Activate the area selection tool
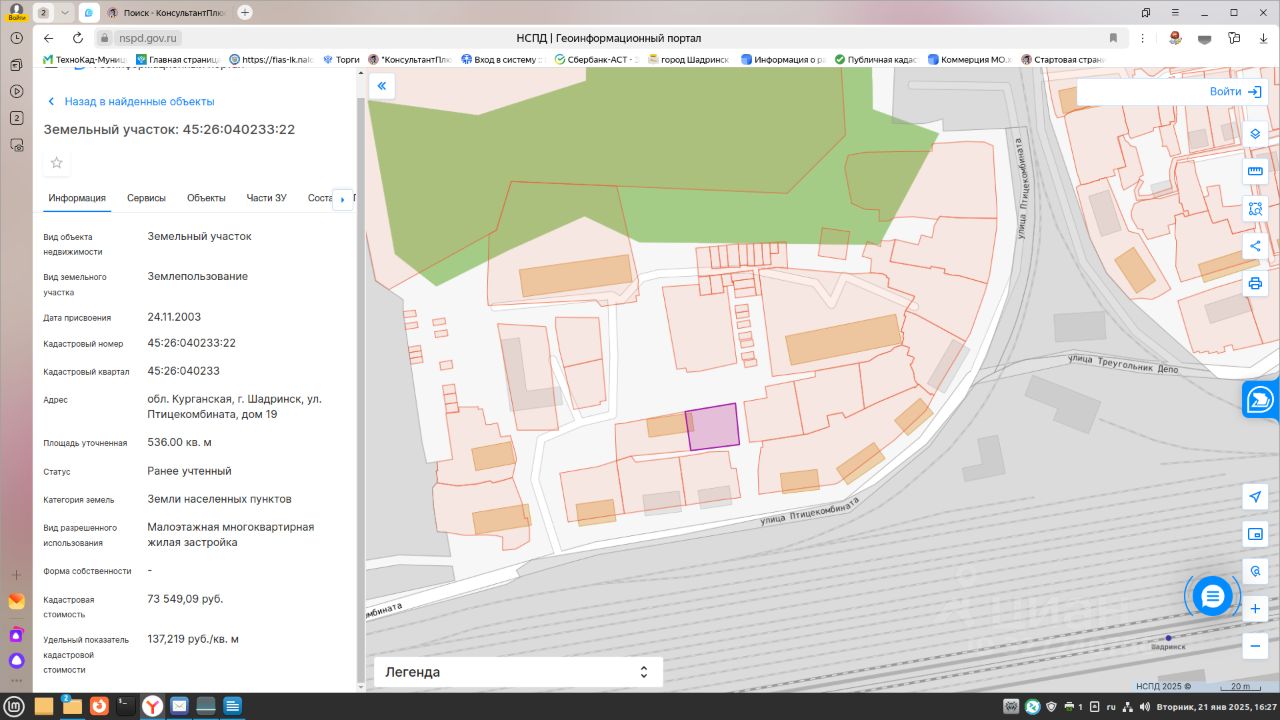The width and height of the screenshot is (1280, 720). coord(1255,209)
